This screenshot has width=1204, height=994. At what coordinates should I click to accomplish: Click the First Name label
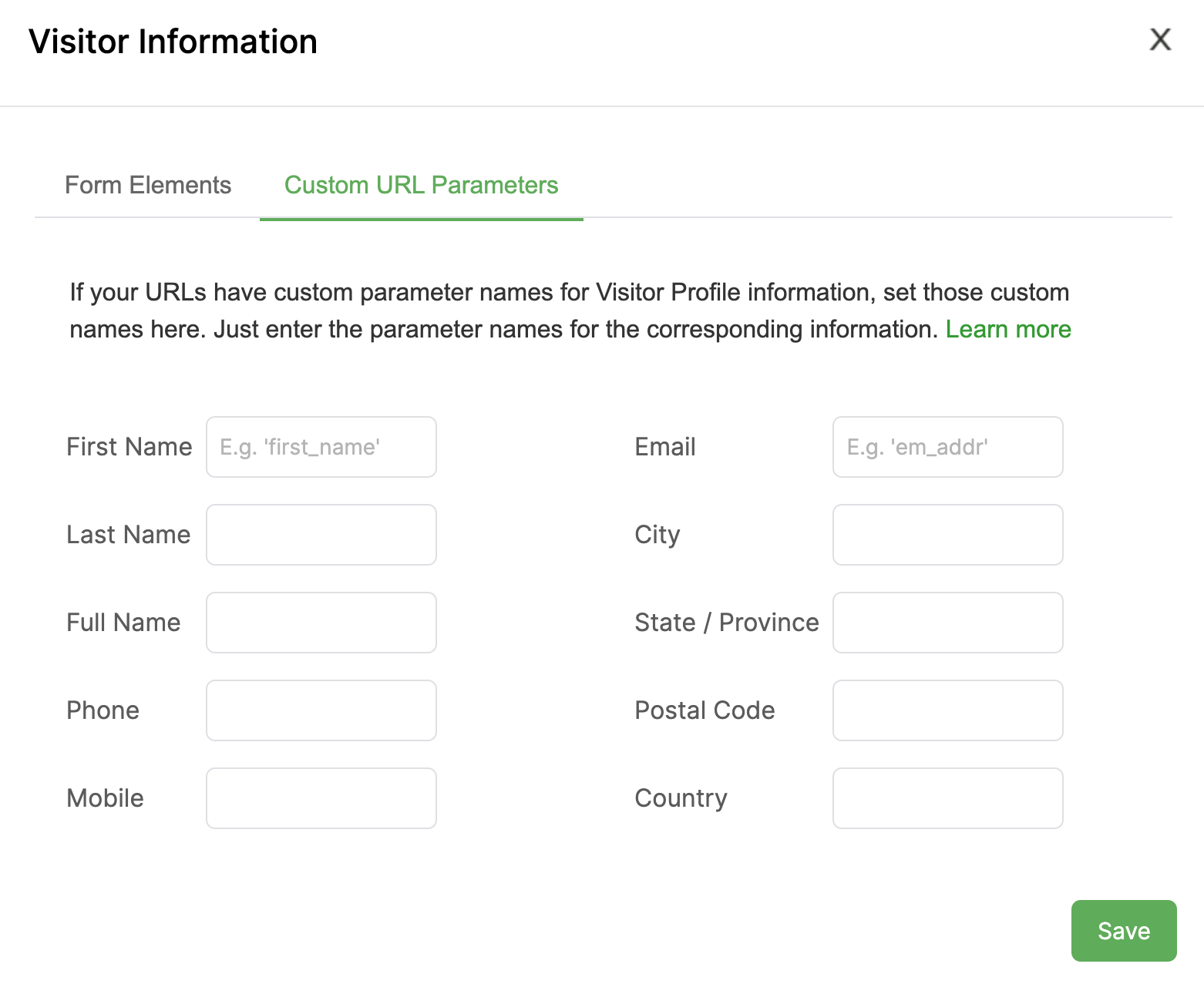(129, 447)
